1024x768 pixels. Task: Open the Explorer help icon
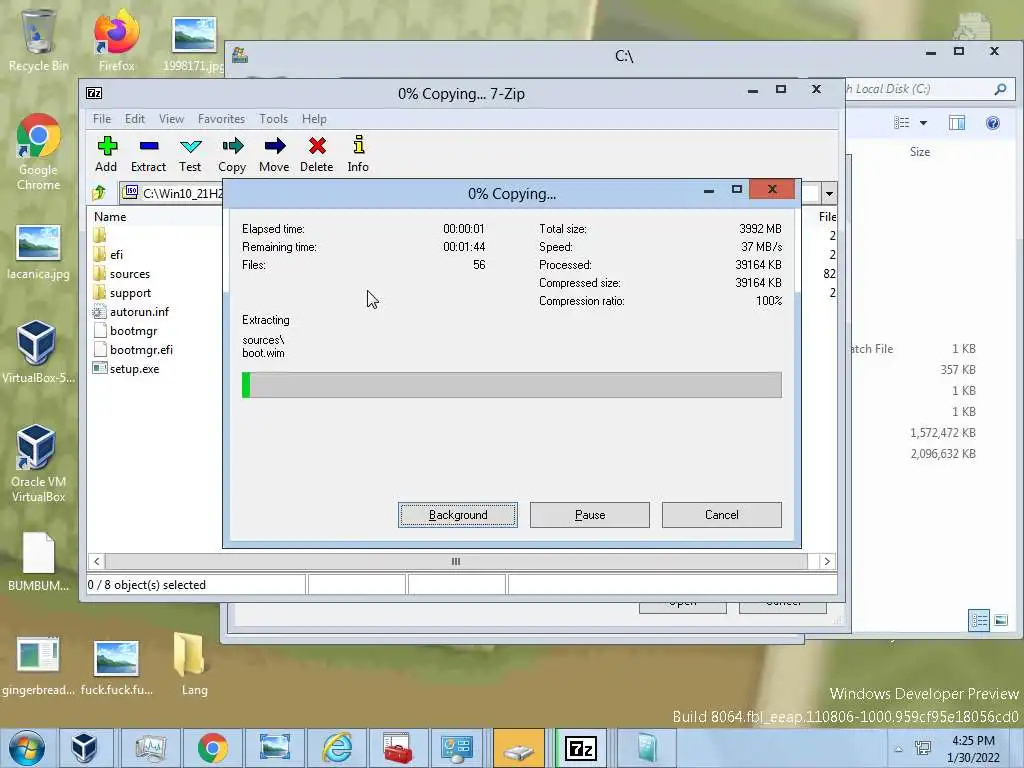(x=993, y=123)
